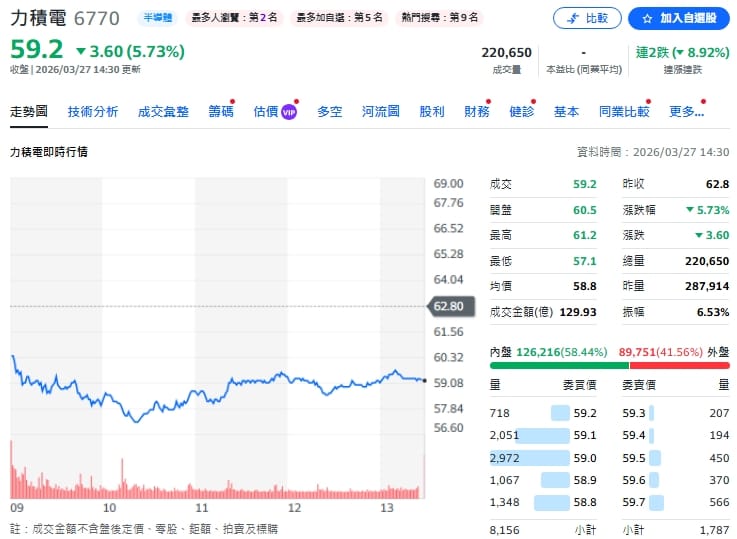
Task: Open the 技術分析 tab
Action: (92, 112)
